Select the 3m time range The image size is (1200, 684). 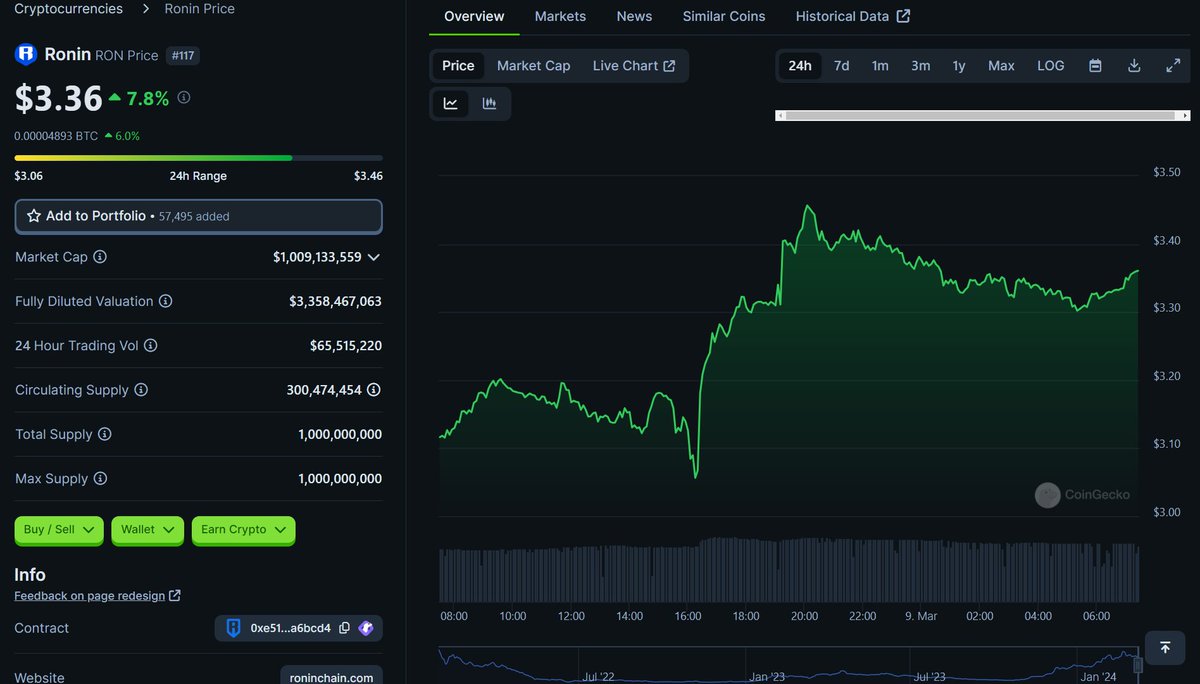pyautogui.click(x=920, y=66)
